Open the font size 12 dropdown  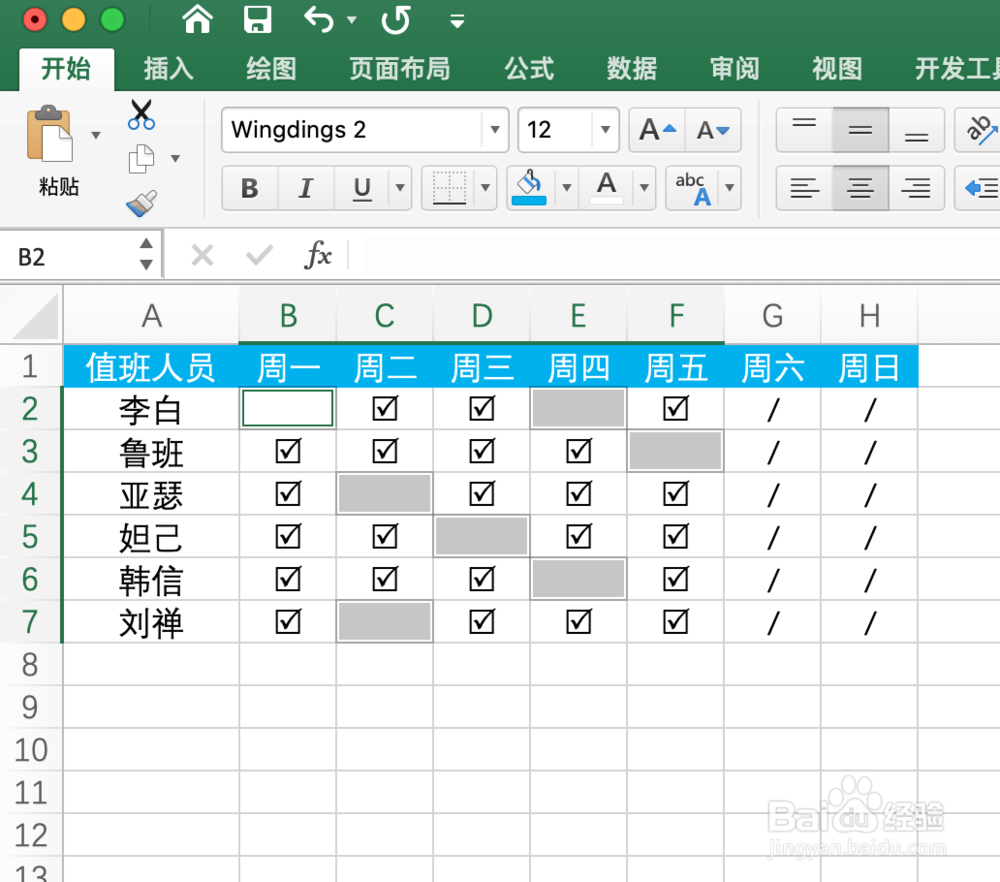coord(605,130)
